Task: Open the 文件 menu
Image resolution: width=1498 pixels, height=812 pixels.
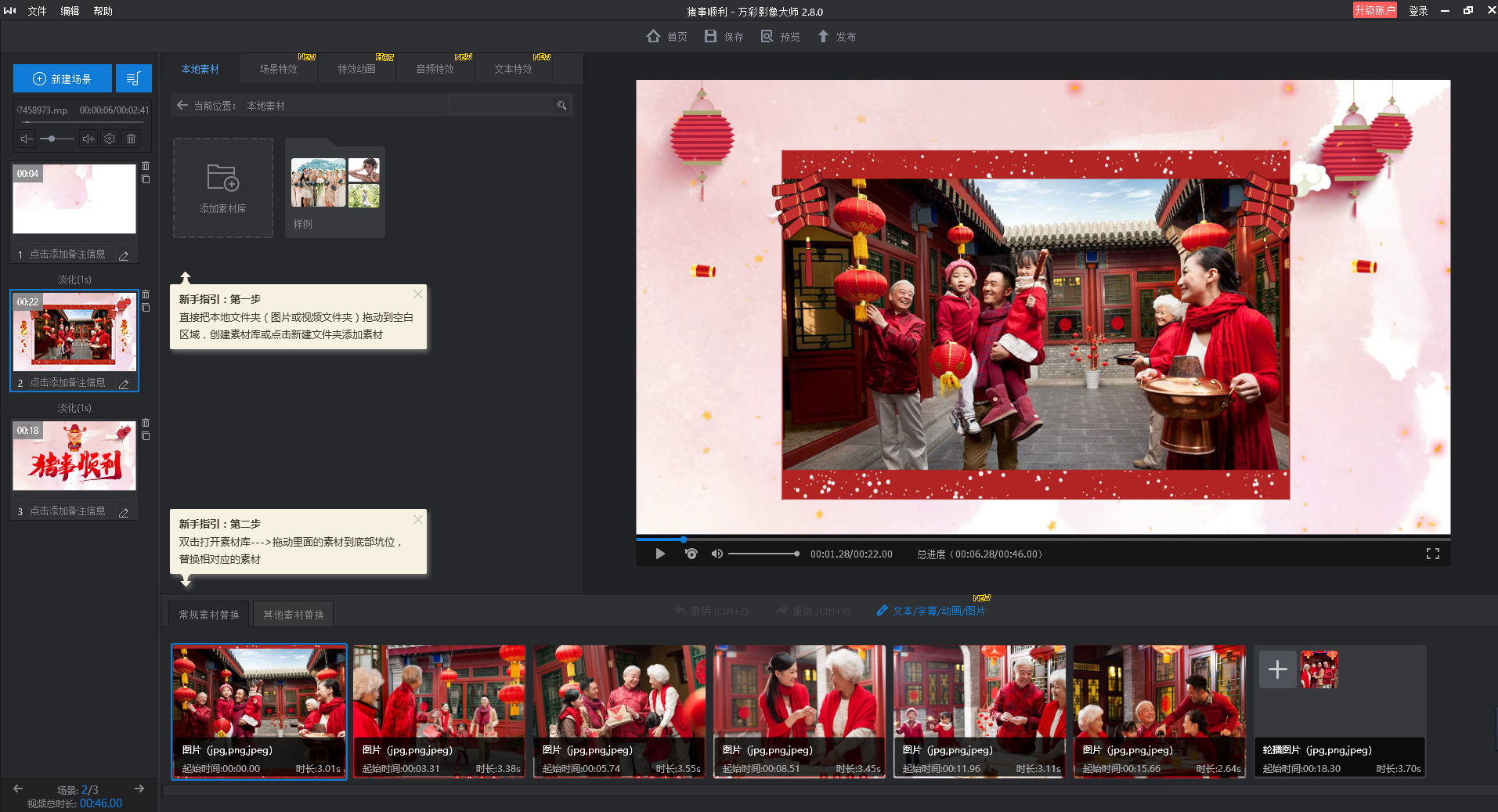Action: coord(37,11)
